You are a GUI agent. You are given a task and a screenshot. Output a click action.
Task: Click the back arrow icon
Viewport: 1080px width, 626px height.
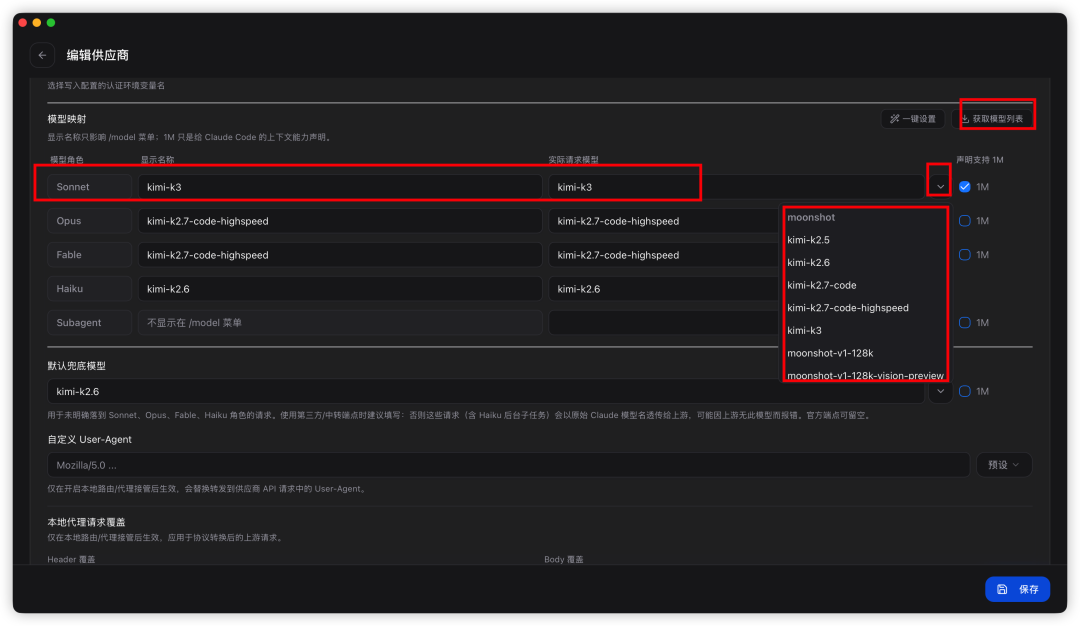[x=43, y=55]
